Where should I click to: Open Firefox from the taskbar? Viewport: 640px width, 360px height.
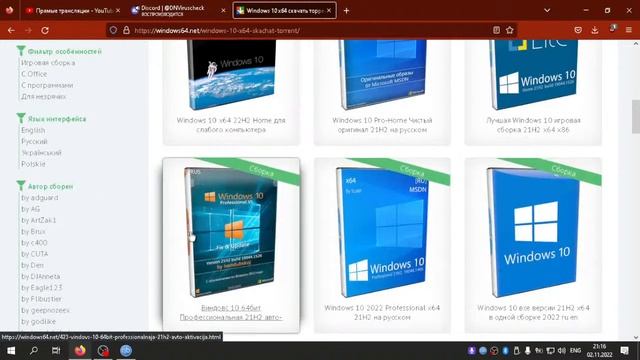point(80,351)
